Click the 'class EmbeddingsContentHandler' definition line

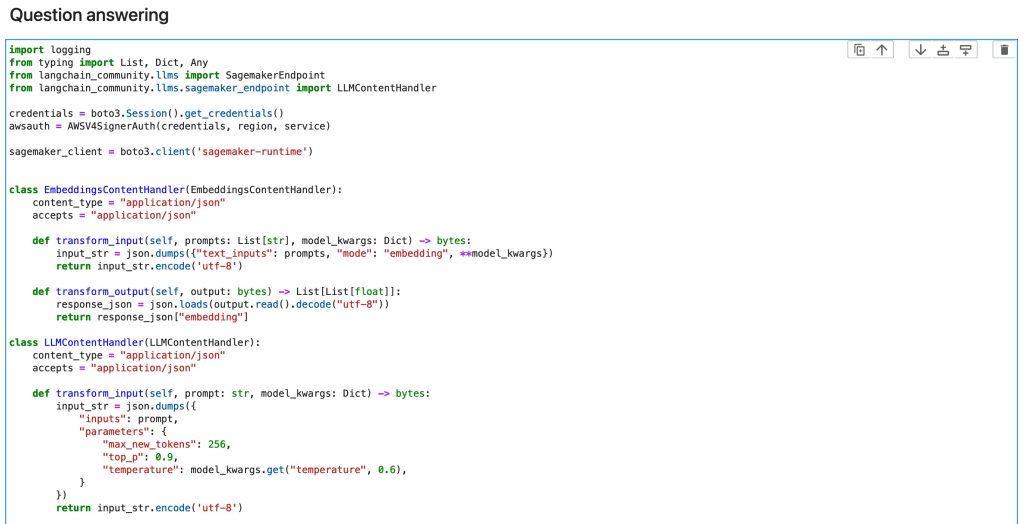(x=176, y=189)
